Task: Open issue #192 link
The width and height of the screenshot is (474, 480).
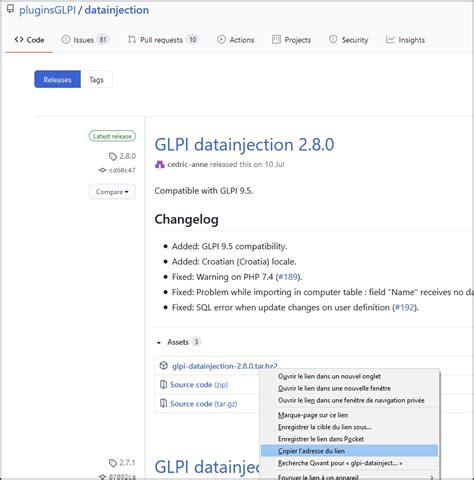Action: pyautogui.click(x=404, y=307)
